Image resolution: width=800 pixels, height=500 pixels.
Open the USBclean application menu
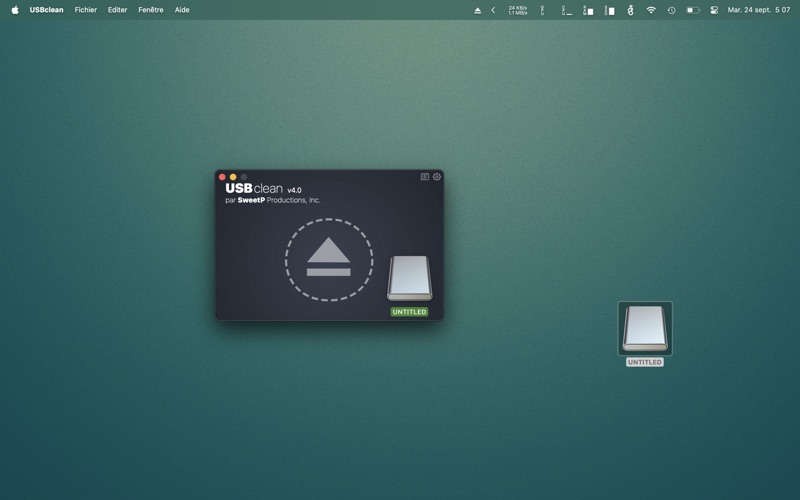click(46, 10)
